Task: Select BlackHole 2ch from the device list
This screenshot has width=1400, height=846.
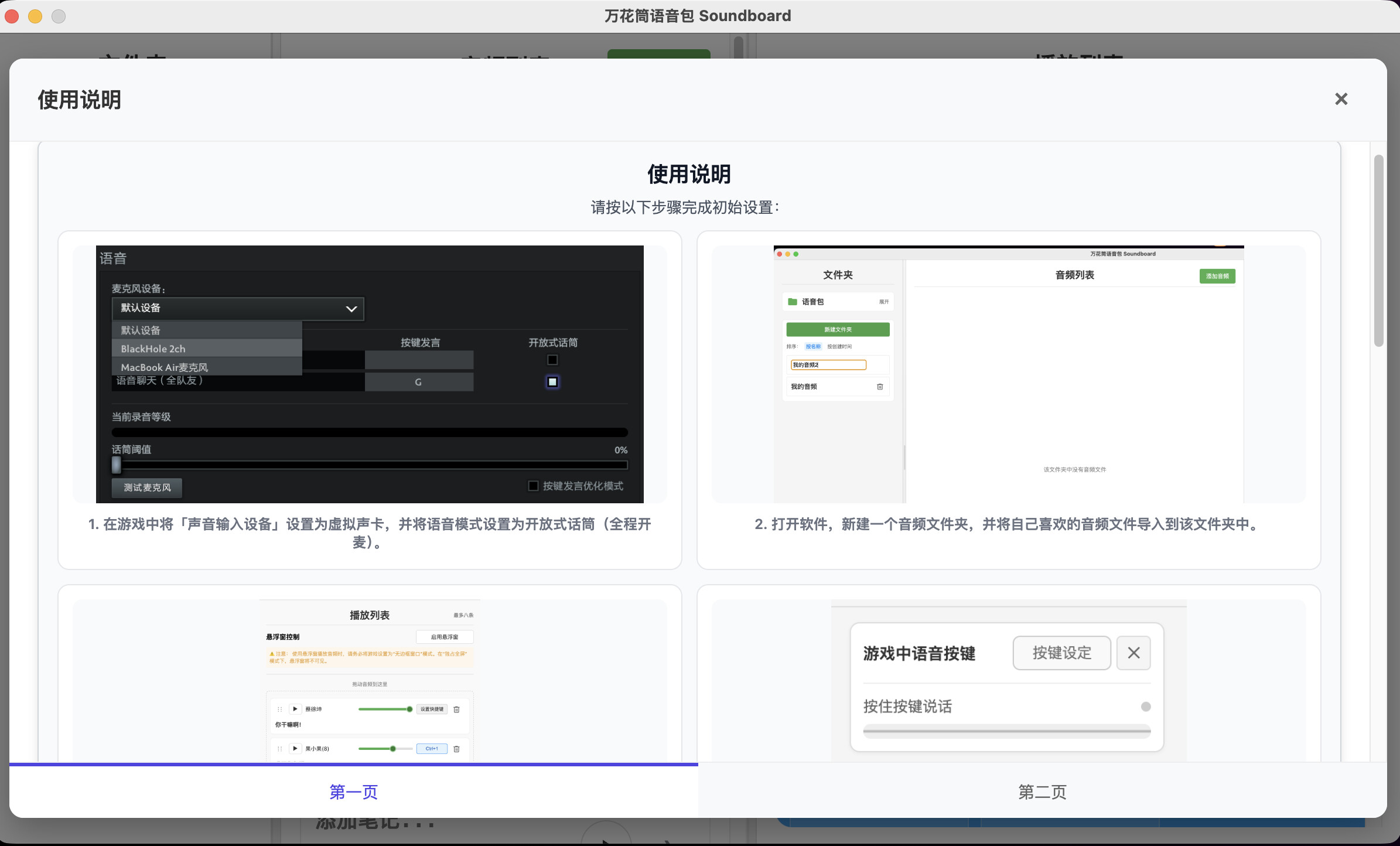Action: 152,348
